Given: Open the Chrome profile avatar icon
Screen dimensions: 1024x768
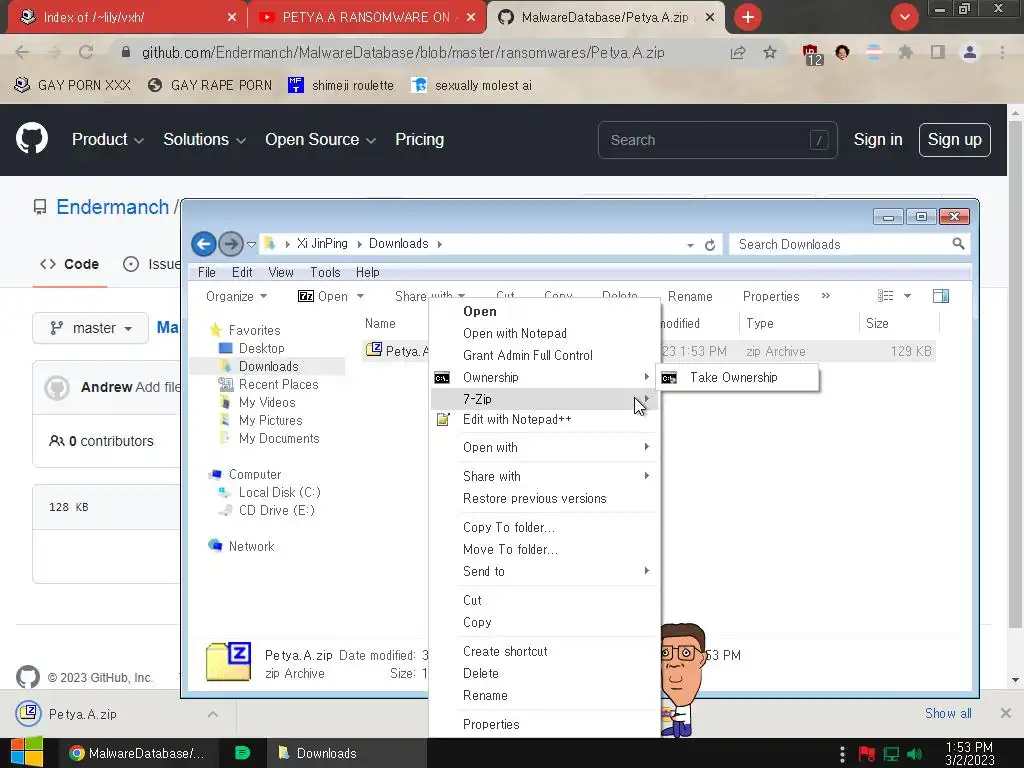Looking at the screenshot, I should [x=970, y=52].
